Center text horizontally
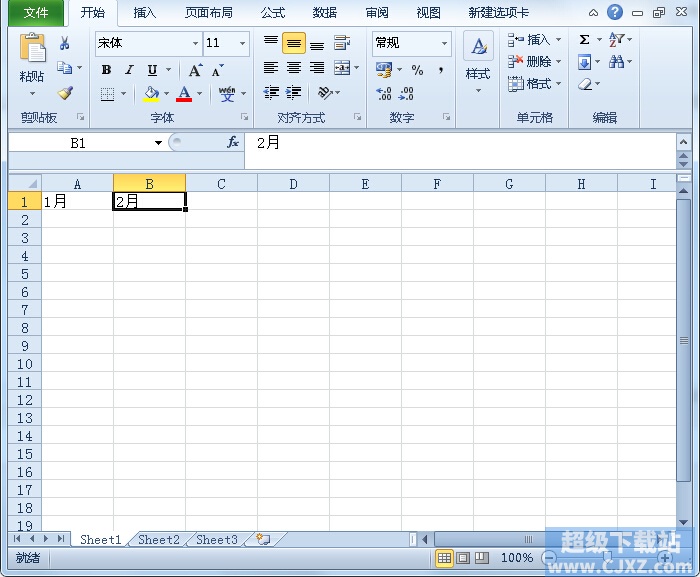This screenshot has width=700, height=577. (294, 67)
